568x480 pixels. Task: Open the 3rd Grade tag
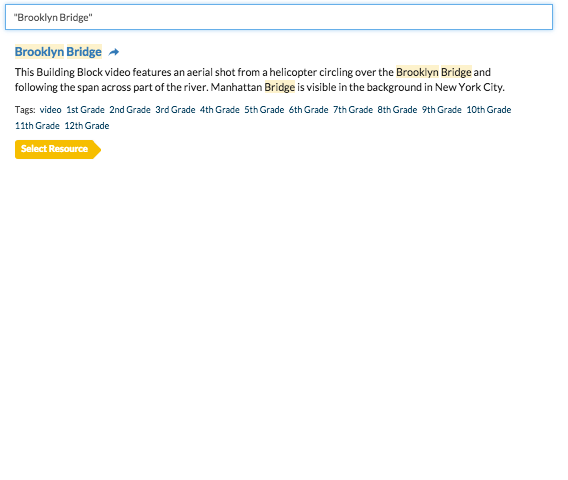[x=175, y=110]
